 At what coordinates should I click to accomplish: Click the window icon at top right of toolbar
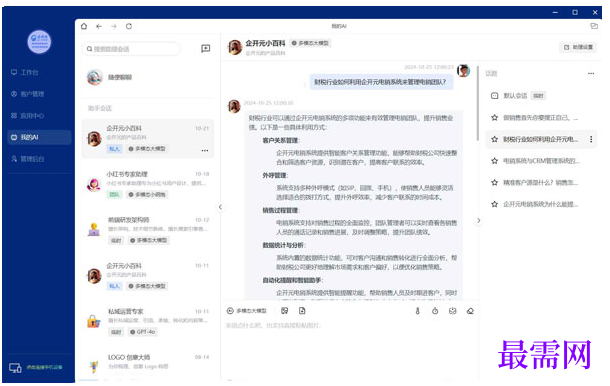(594, 26)
